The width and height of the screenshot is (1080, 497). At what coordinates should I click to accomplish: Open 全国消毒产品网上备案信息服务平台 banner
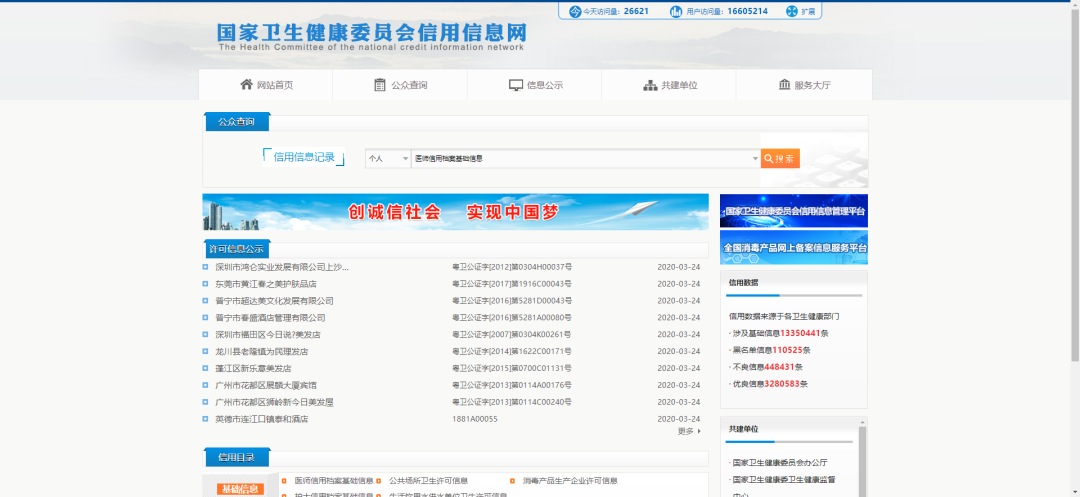click(x=793, y=247)
